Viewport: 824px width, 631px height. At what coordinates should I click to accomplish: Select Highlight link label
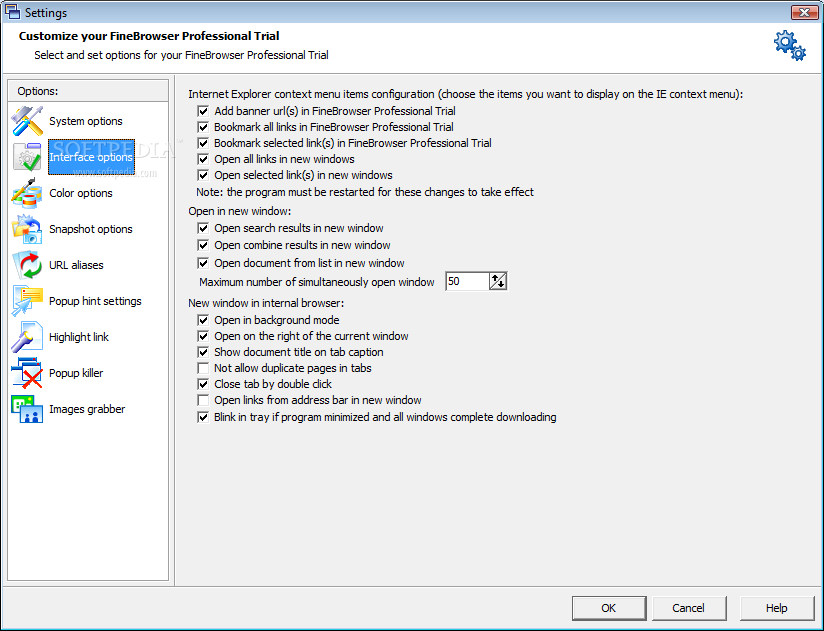[x=79, y=337]
